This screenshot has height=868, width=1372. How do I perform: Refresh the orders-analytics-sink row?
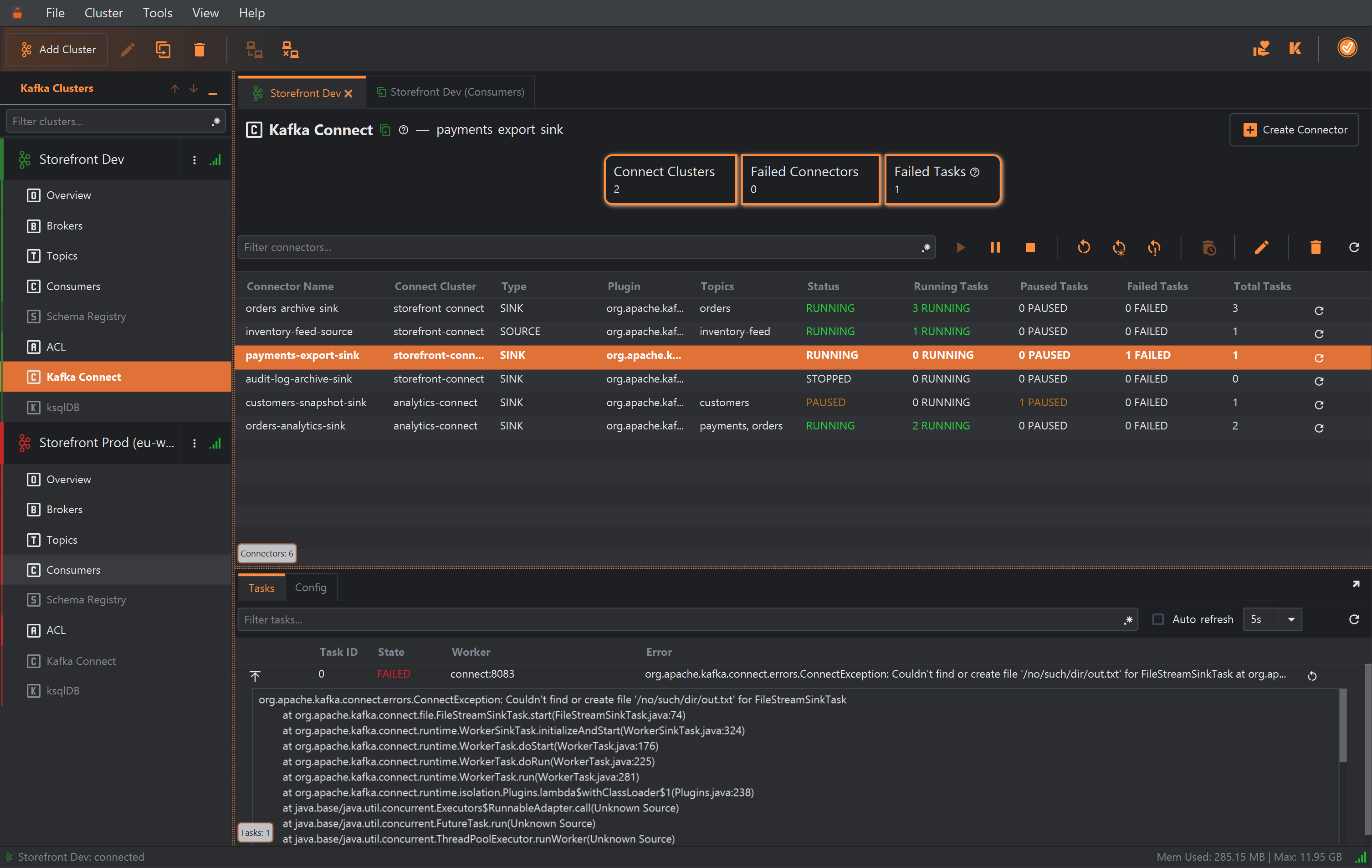(x=1318, y=428)
